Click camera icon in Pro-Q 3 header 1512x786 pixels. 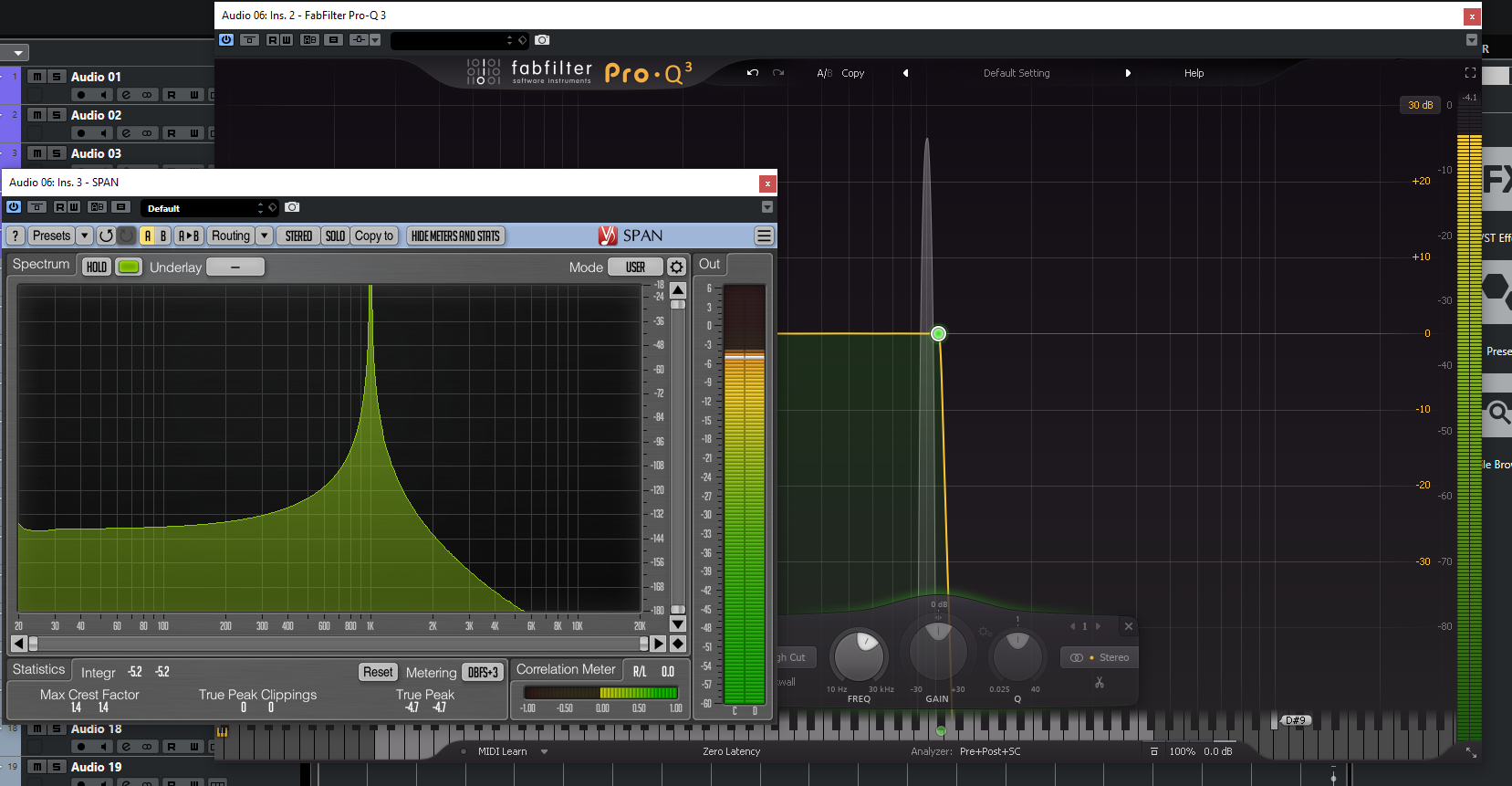[542, 40]
